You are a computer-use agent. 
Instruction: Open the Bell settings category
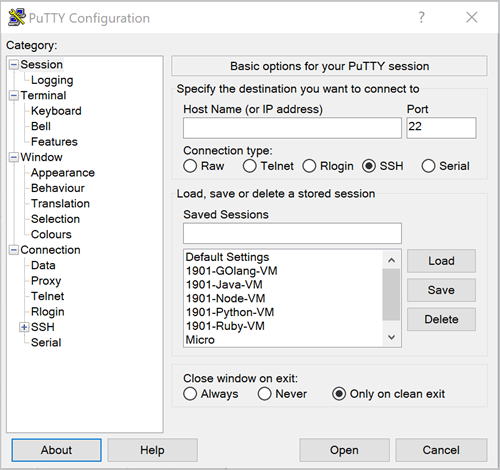[41, 126]
